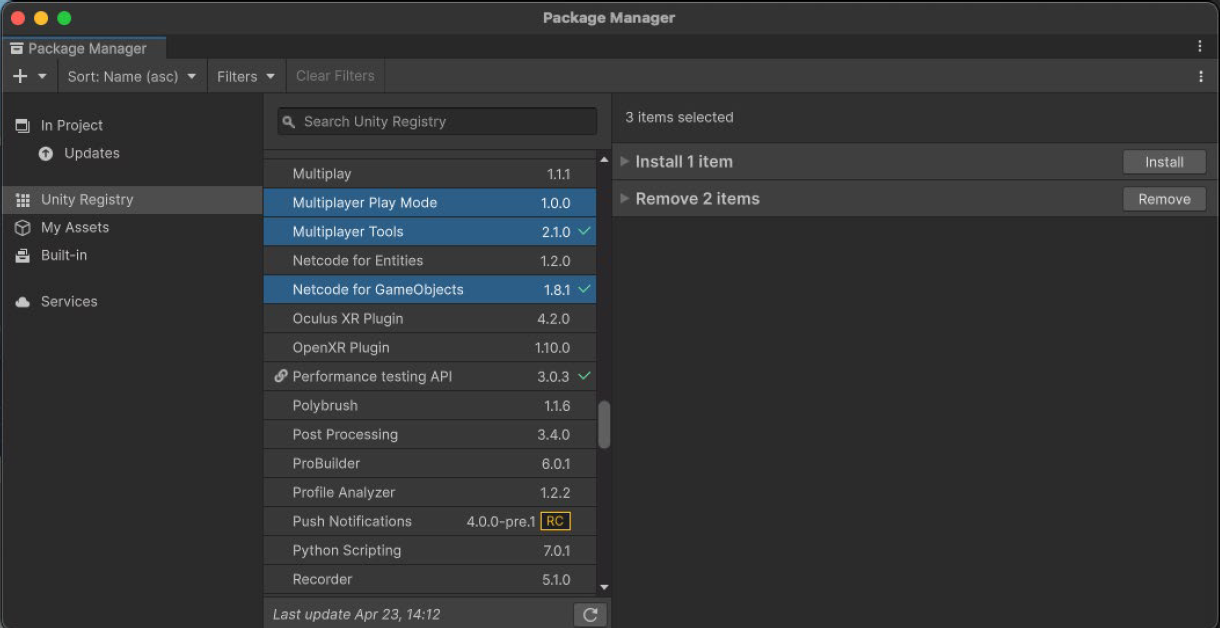Select My Assets in sidebar
This screenshot has height=628, width=1223.
click(132, 227)
